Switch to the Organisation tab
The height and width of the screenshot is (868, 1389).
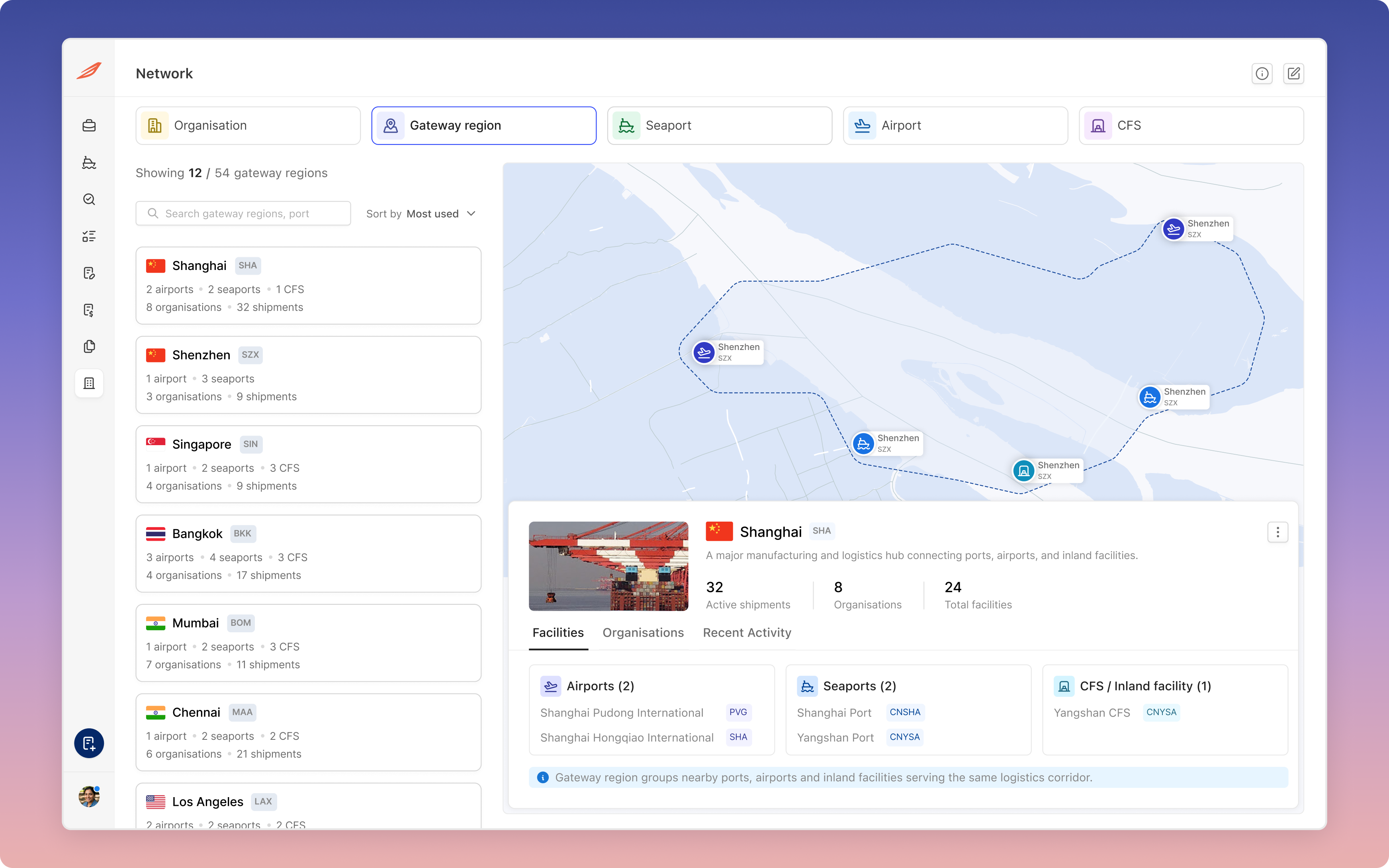[x=248, y=126]
